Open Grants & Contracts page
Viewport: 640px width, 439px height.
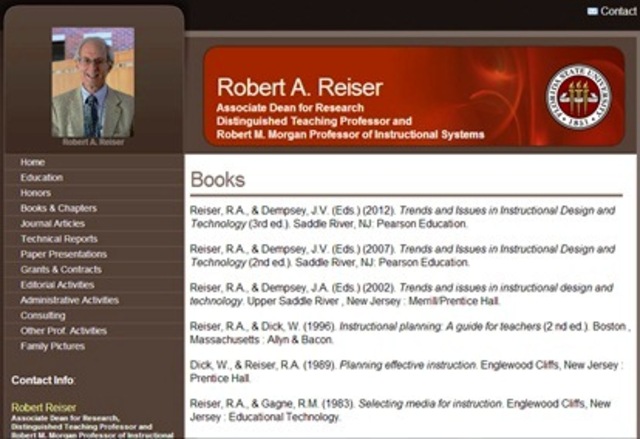coord(61,269)
